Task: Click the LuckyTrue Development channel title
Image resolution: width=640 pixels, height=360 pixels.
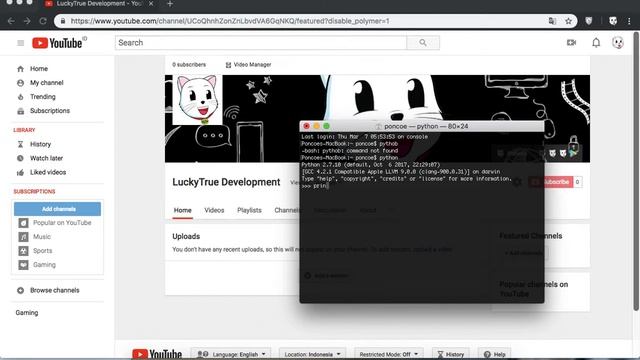Action: tap(226, 182)
